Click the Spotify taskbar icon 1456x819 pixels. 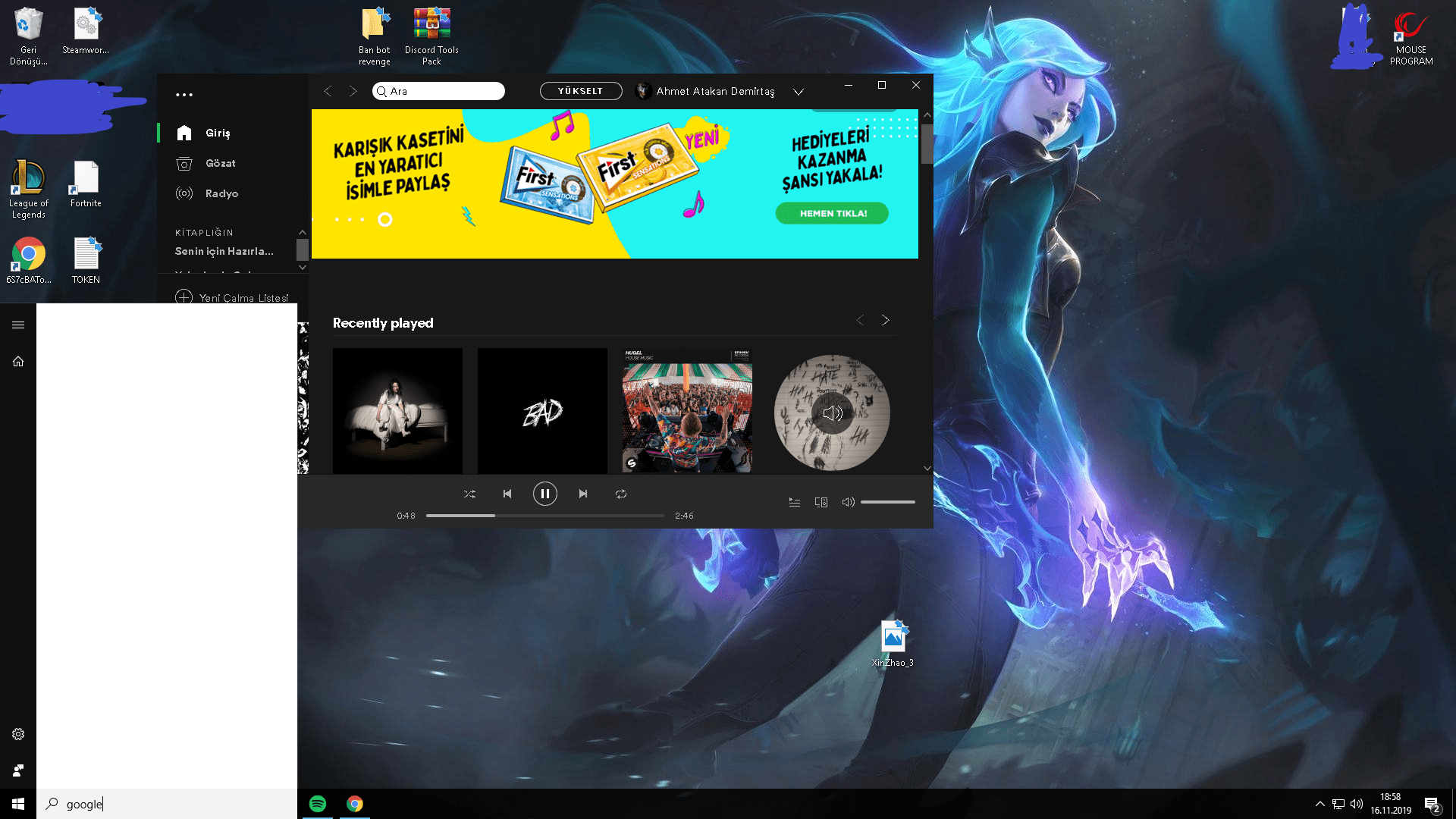point(318,804)
